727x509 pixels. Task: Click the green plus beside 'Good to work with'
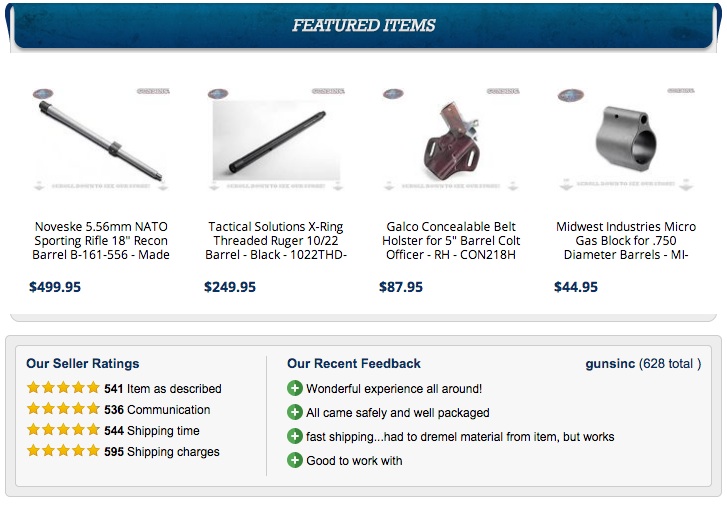coord(294,460)
